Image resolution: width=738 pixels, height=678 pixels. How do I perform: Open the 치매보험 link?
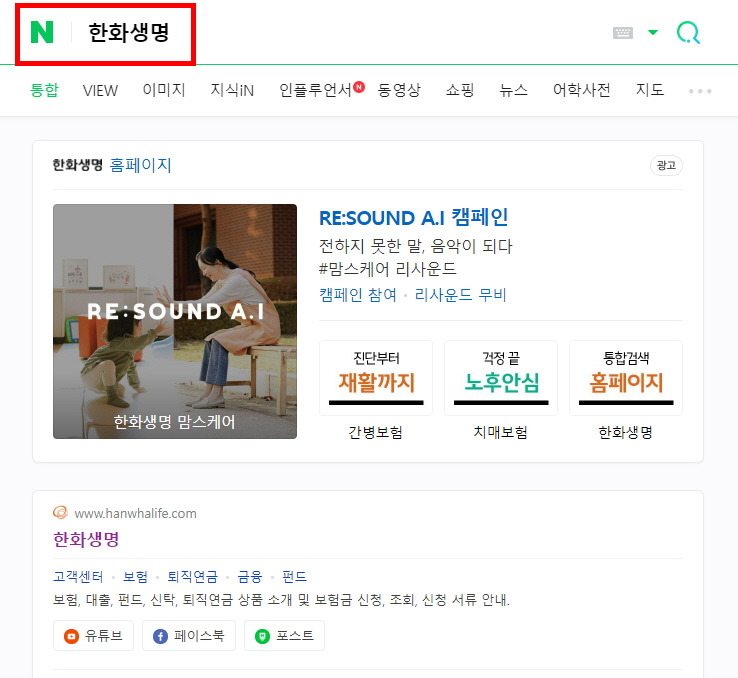click(501, 432)
